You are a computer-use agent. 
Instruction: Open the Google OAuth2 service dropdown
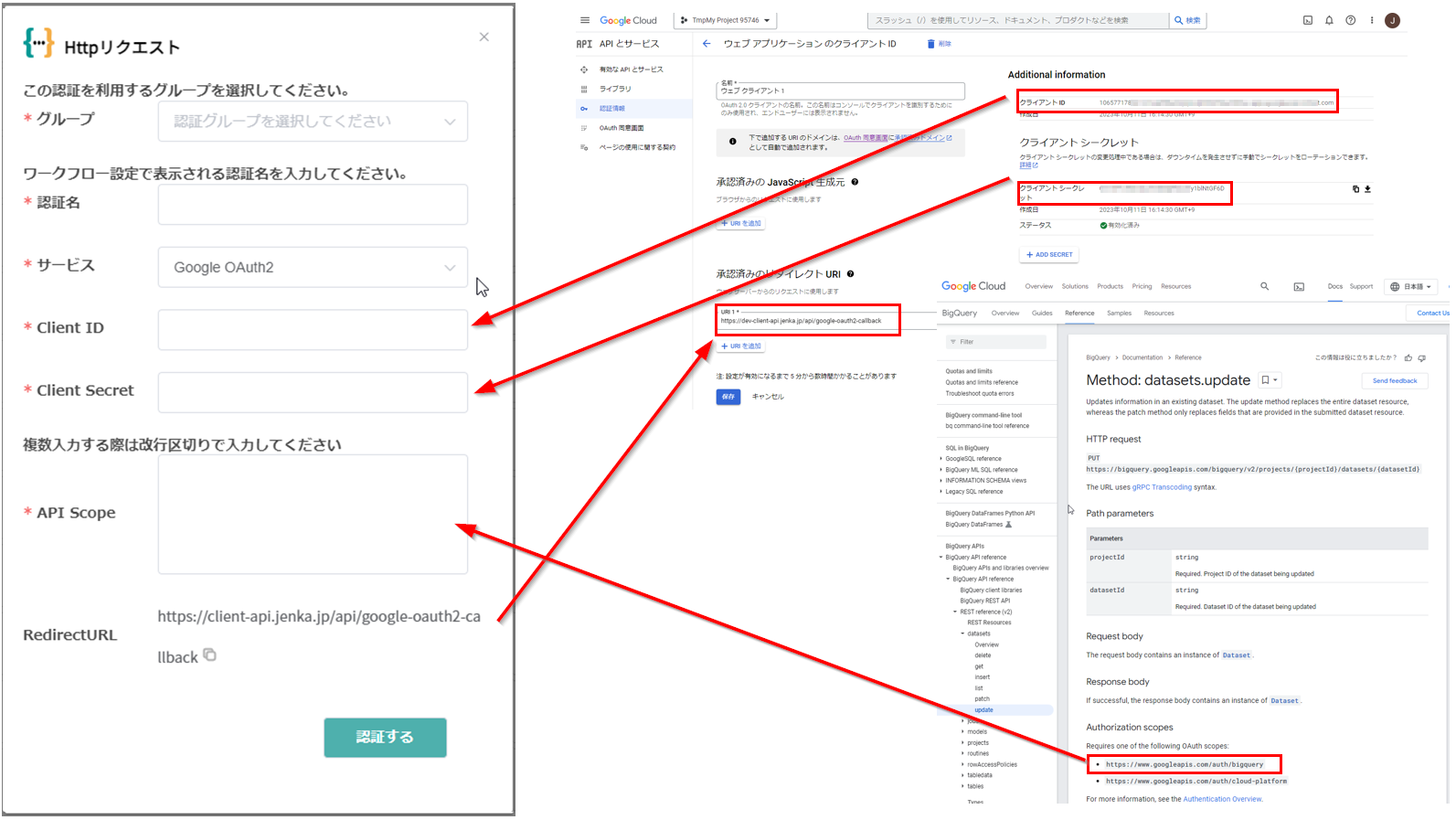313,267
